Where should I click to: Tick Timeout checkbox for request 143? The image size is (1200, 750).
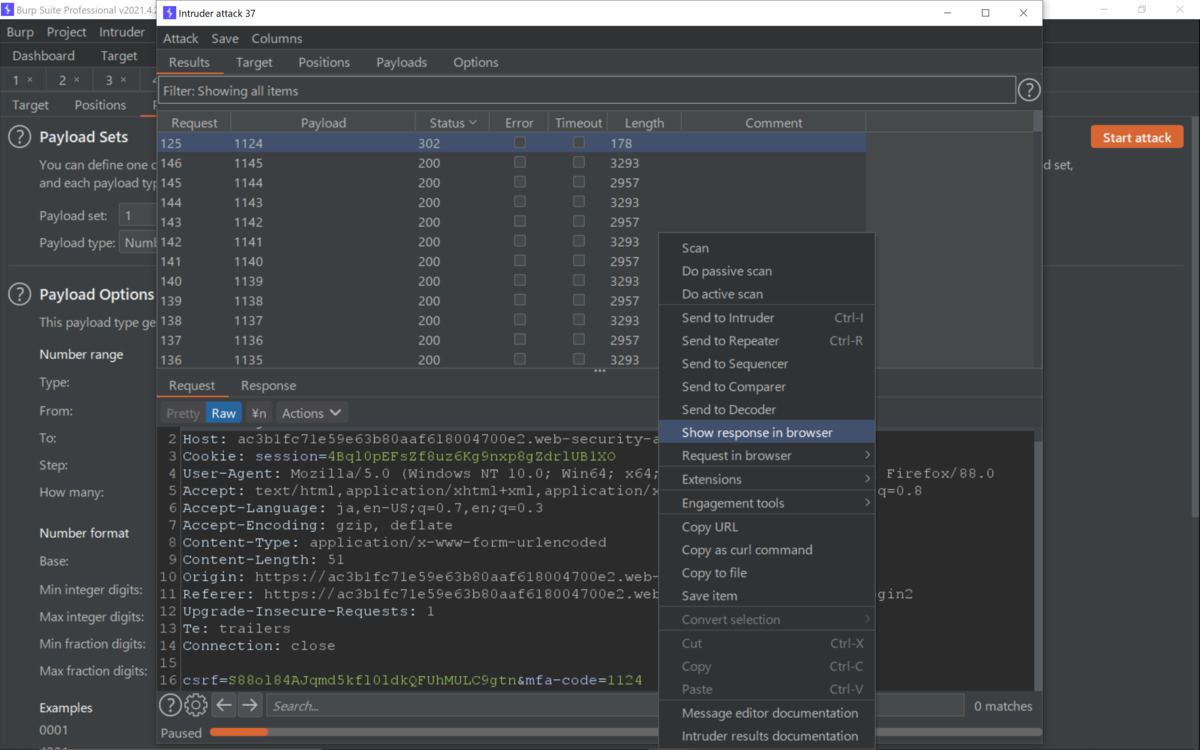pyautogui.click(x=578, y=222)
